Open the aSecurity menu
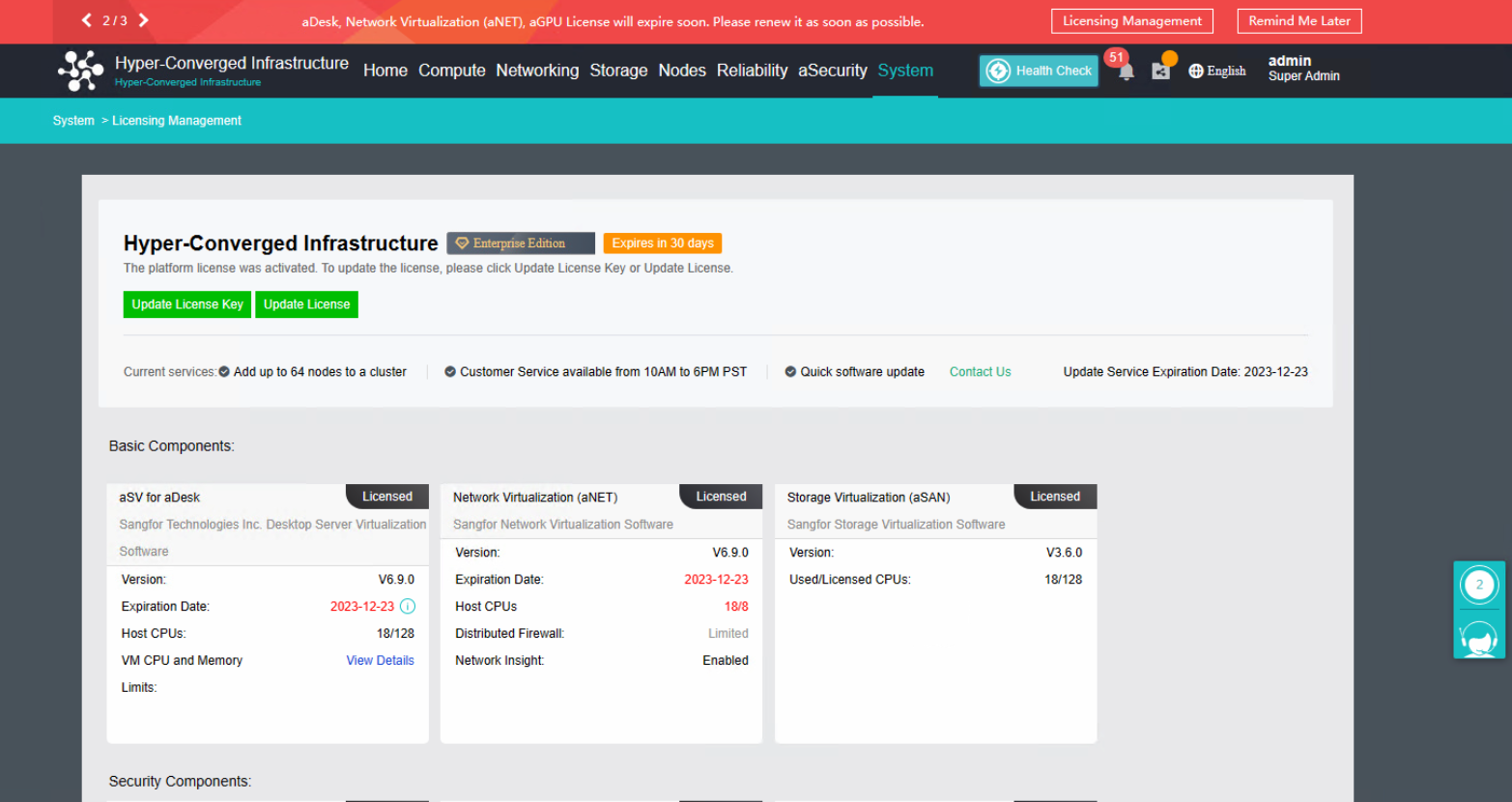This screenshot has height=802, width=1512. point(833,71)
